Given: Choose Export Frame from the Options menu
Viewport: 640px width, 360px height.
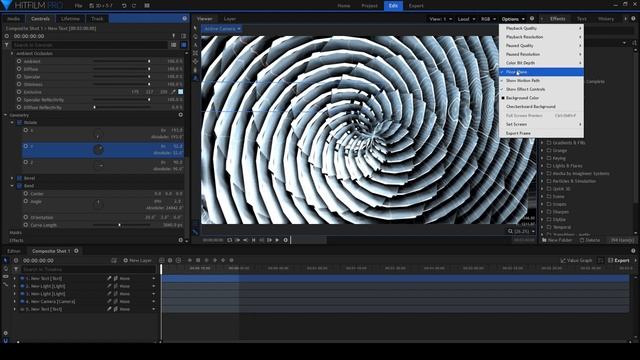Looking at the screenshot, I should (541, 133).
